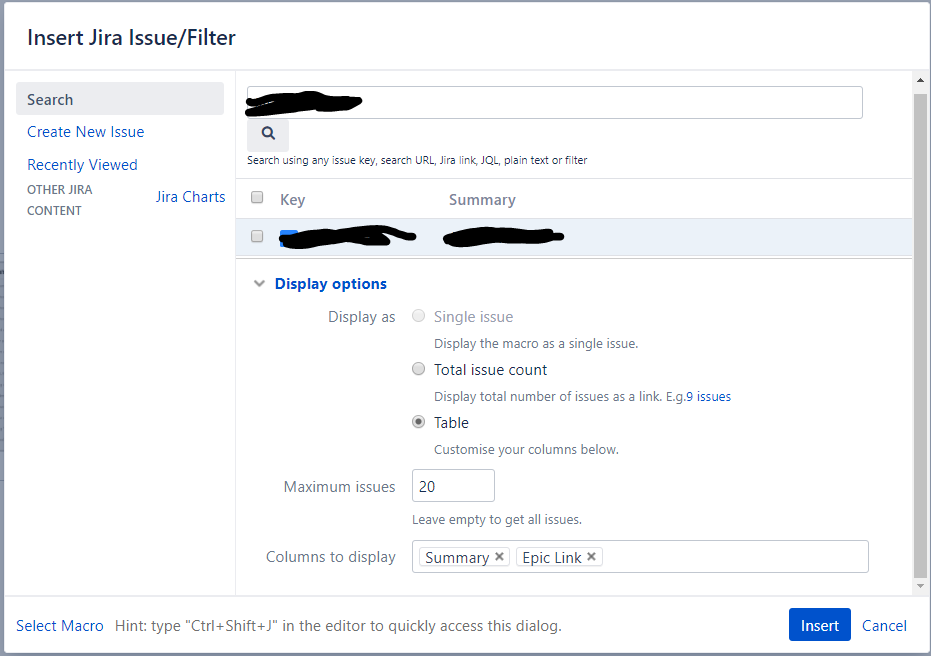Click the OTHER JIRA CONTENT label

59,200
